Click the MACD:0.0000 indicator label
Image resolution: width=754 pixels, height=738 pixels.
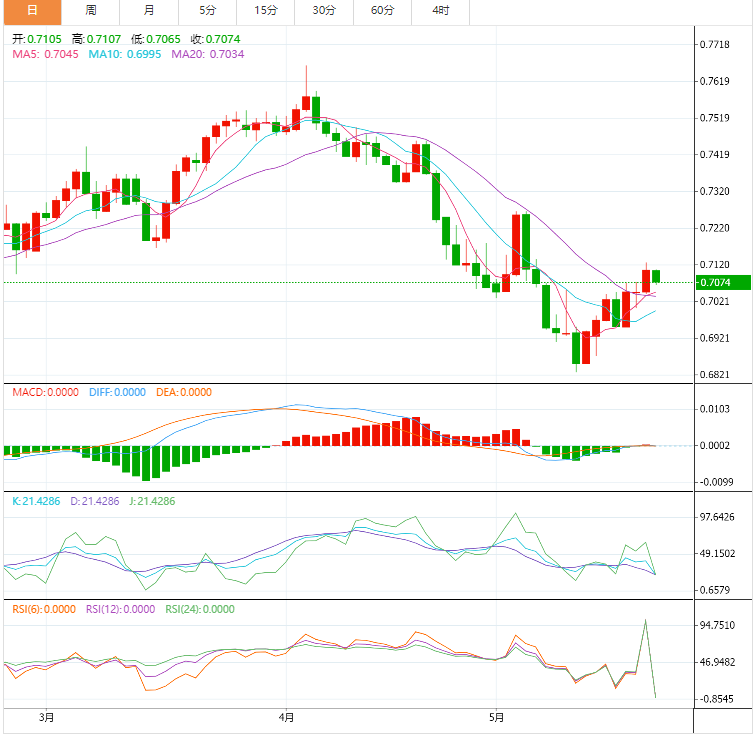coord(45,392)
